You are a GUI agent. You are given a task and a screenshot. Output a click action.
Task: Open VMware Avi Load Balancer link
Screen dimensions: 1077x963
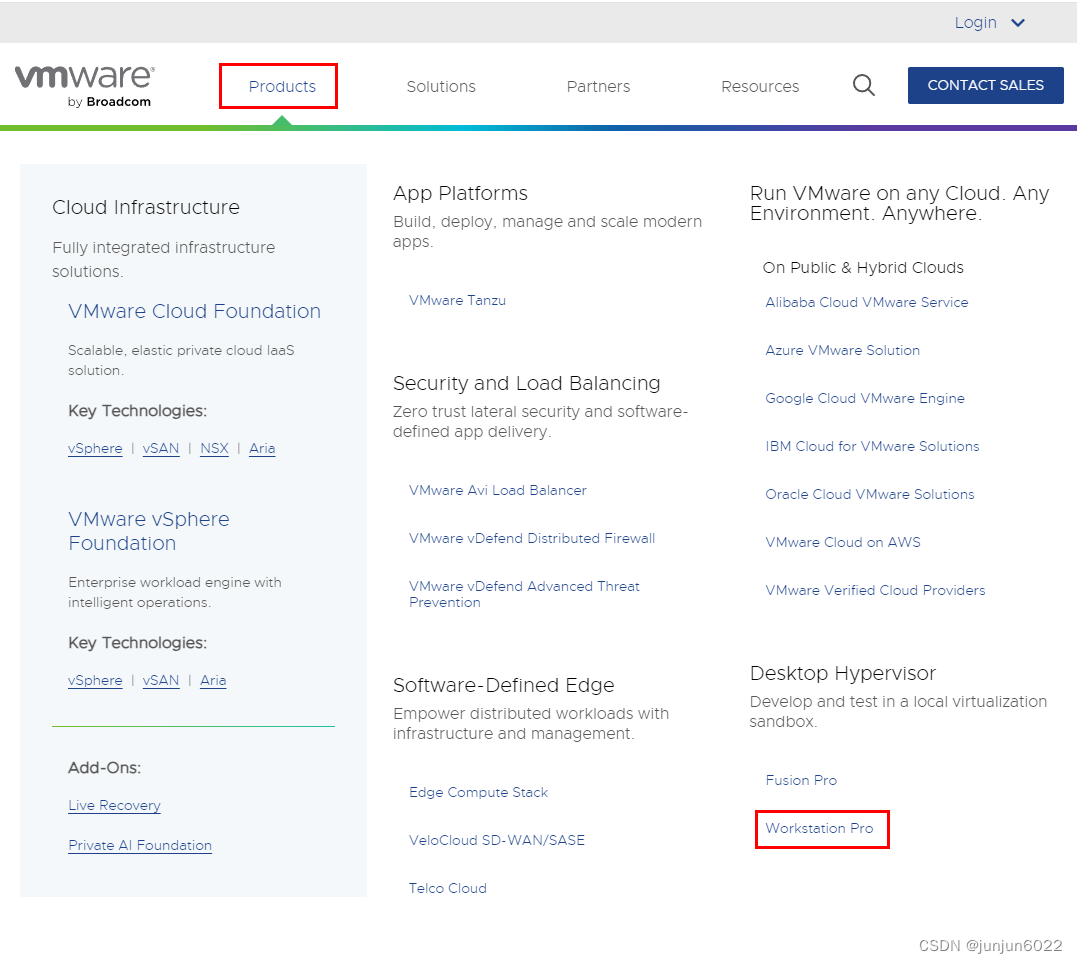(x=498, y=490)
